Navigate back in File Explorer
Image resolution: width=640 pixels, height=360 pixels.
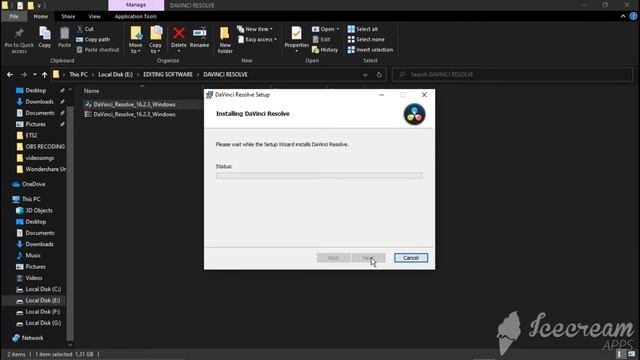10,75
